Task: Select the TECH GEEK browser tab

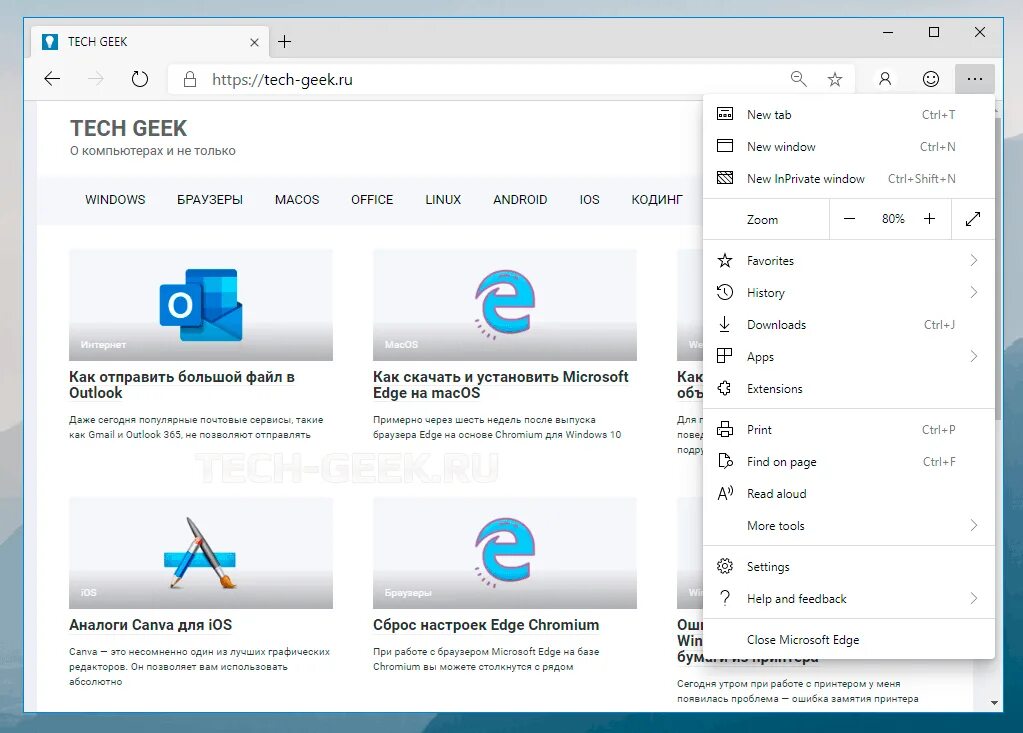Action: pyautogui.click(x=149, y=42)
